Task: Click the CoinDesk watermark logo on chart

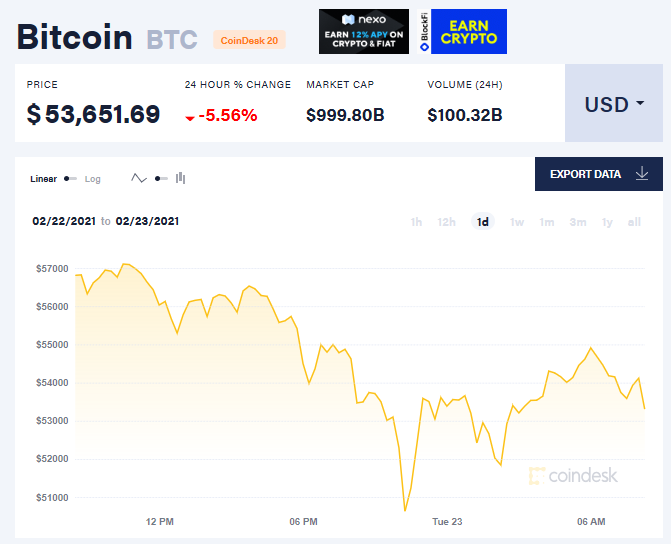Action: click(574, 475)
